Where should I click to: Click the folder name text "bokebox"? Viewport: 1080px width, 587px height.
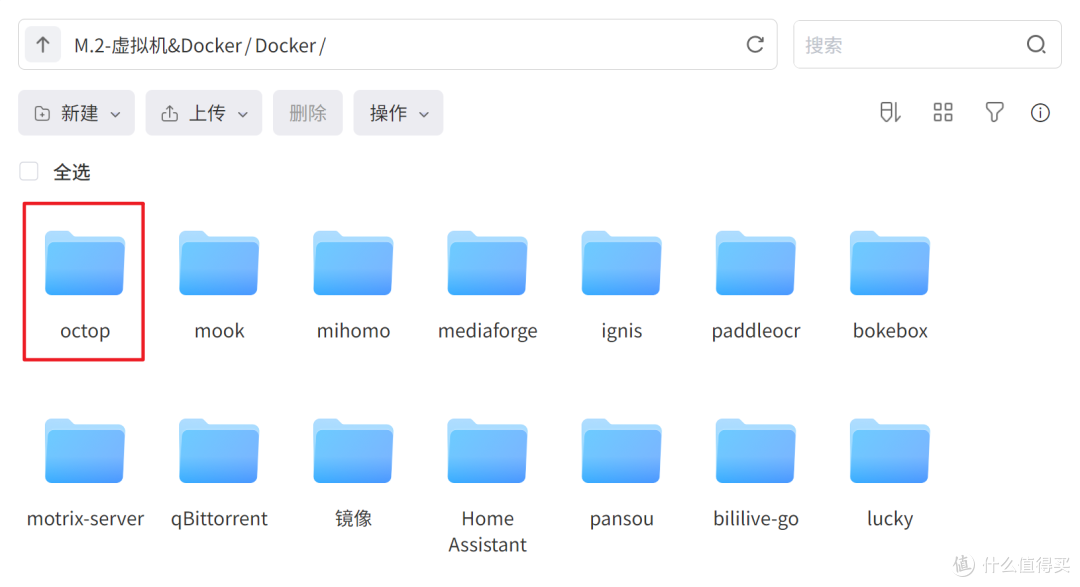tap(890, 331)
